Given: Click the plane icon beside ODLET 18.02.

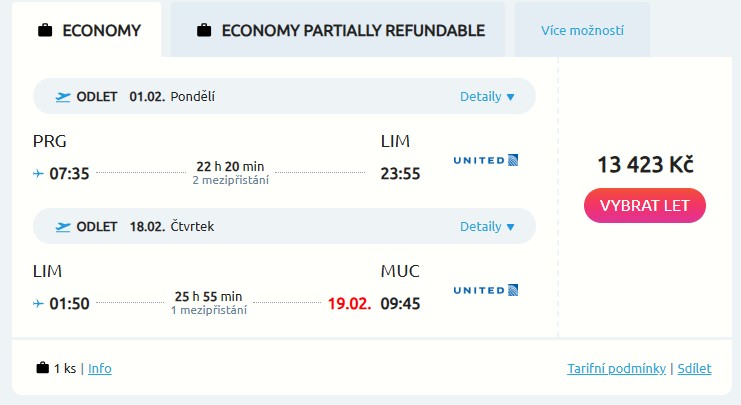Looking at the screenshot, I should 64,227.
